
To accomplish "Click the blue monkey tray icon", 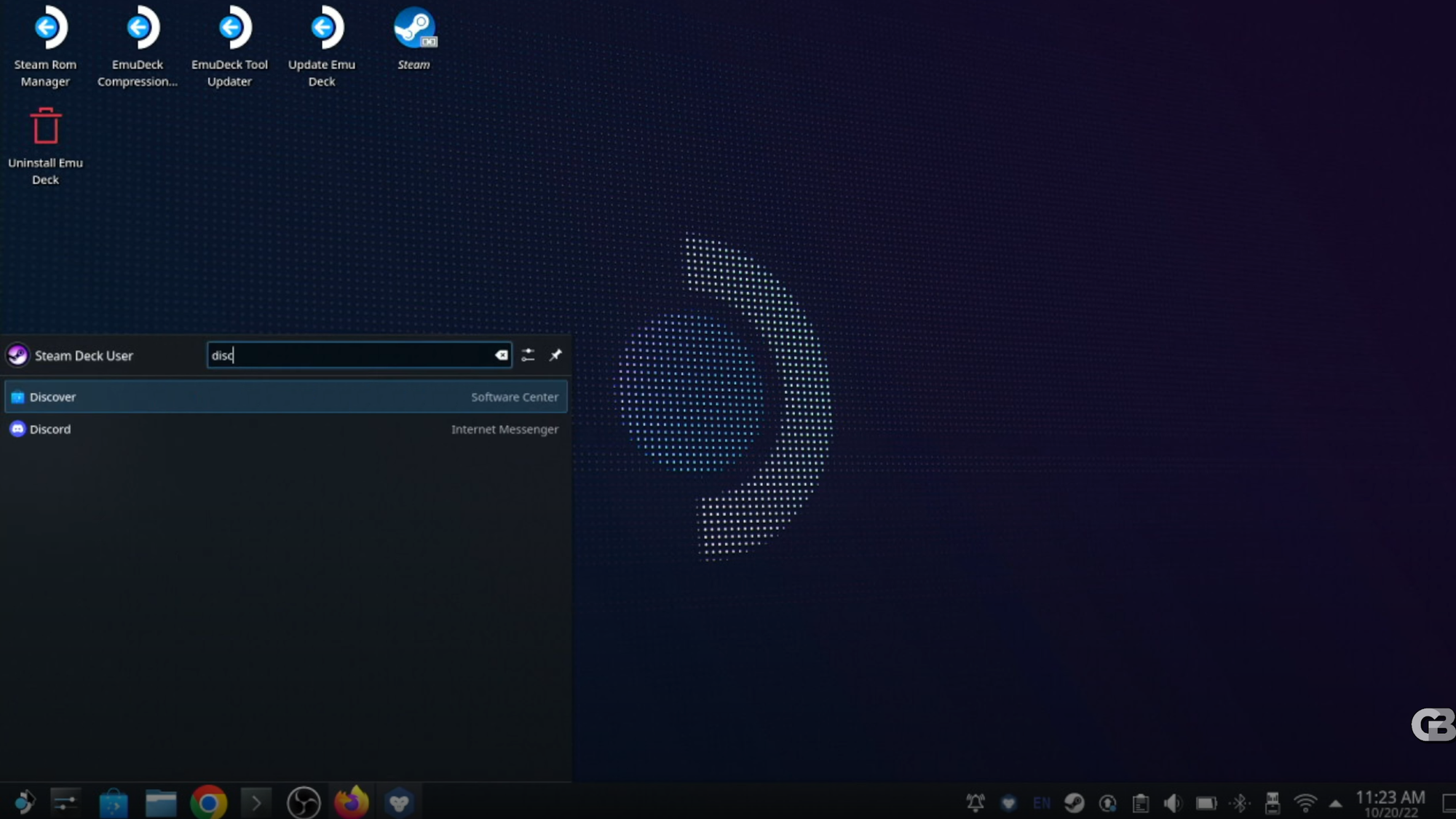I will click(x=1008, y=803).
